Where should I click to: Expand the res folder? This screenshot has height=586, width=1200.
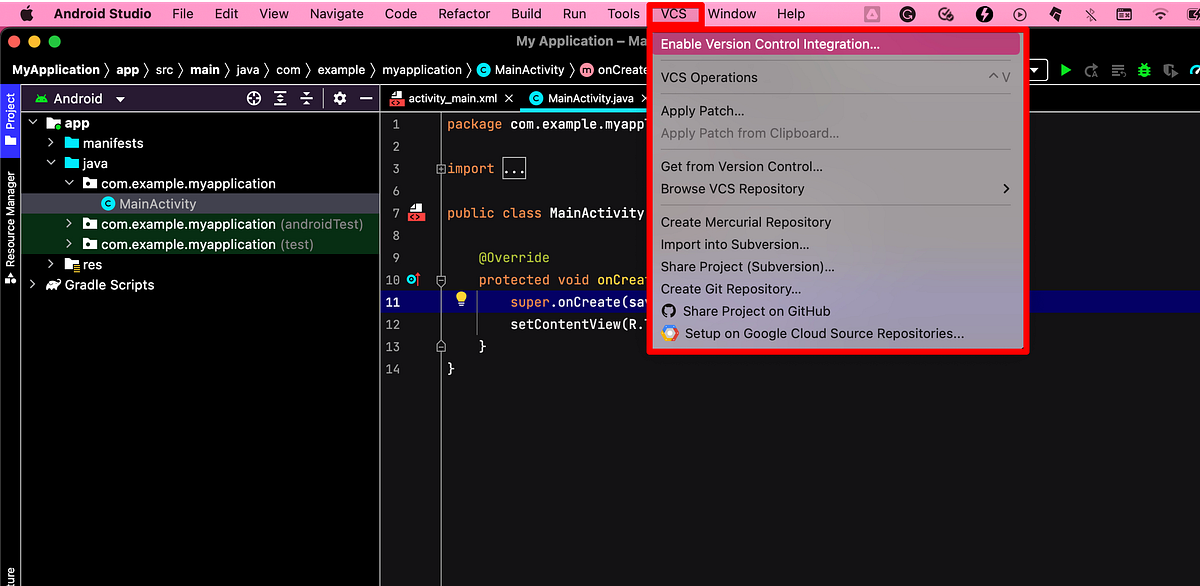coord(51,264)
